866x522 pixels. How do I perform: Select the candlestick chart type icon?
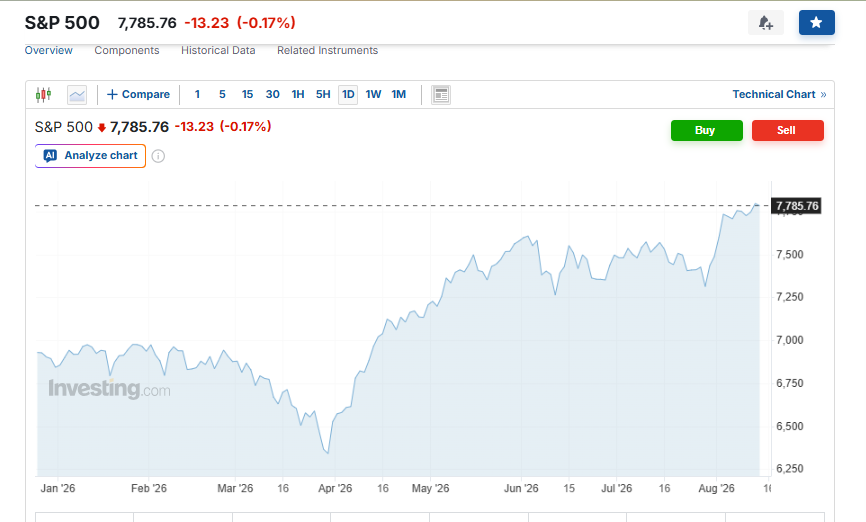pyautogui.click(x=43, y=94)
